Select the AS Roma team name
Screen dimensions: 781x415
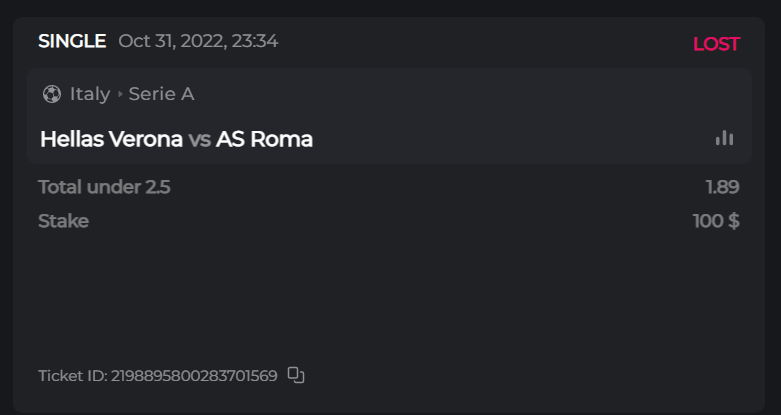[x=264, y=139]
